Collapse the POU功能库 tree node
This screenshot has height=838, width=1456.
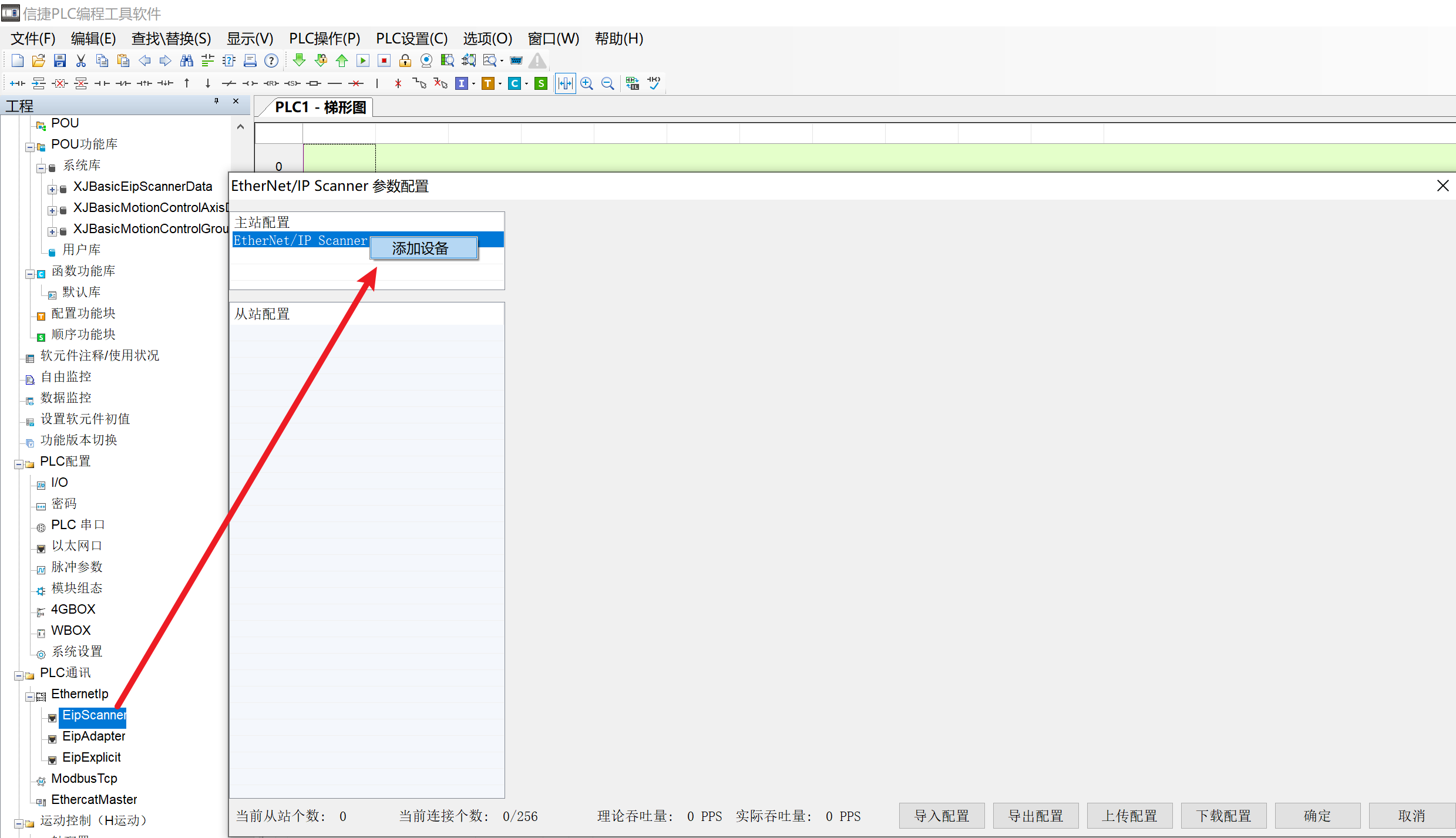click(29, 147)
